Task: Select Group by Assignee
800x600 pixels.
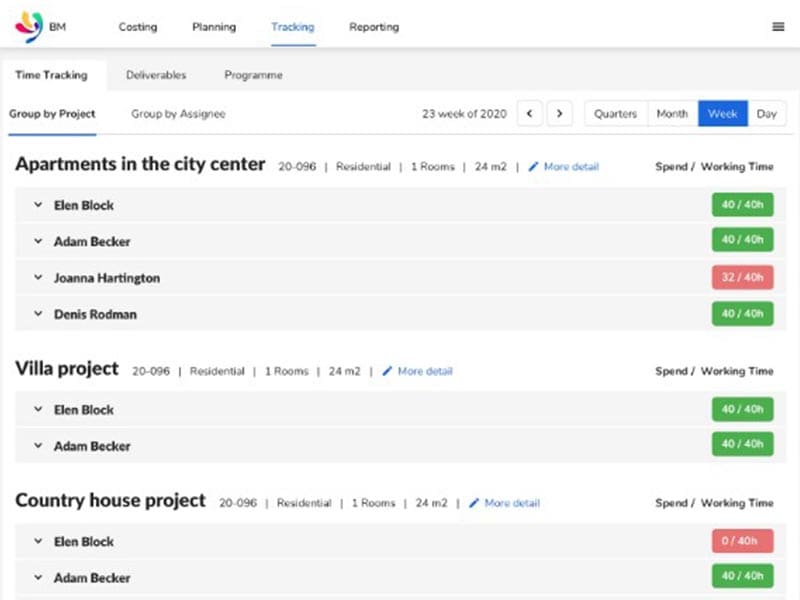Action: tap(178, 114)
